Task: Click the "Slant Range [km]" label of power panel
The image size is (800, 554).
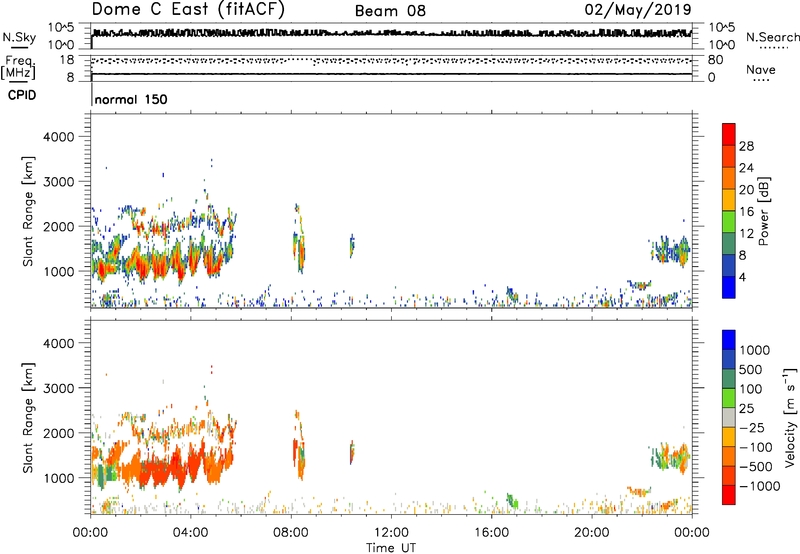Action: (28, 211)
